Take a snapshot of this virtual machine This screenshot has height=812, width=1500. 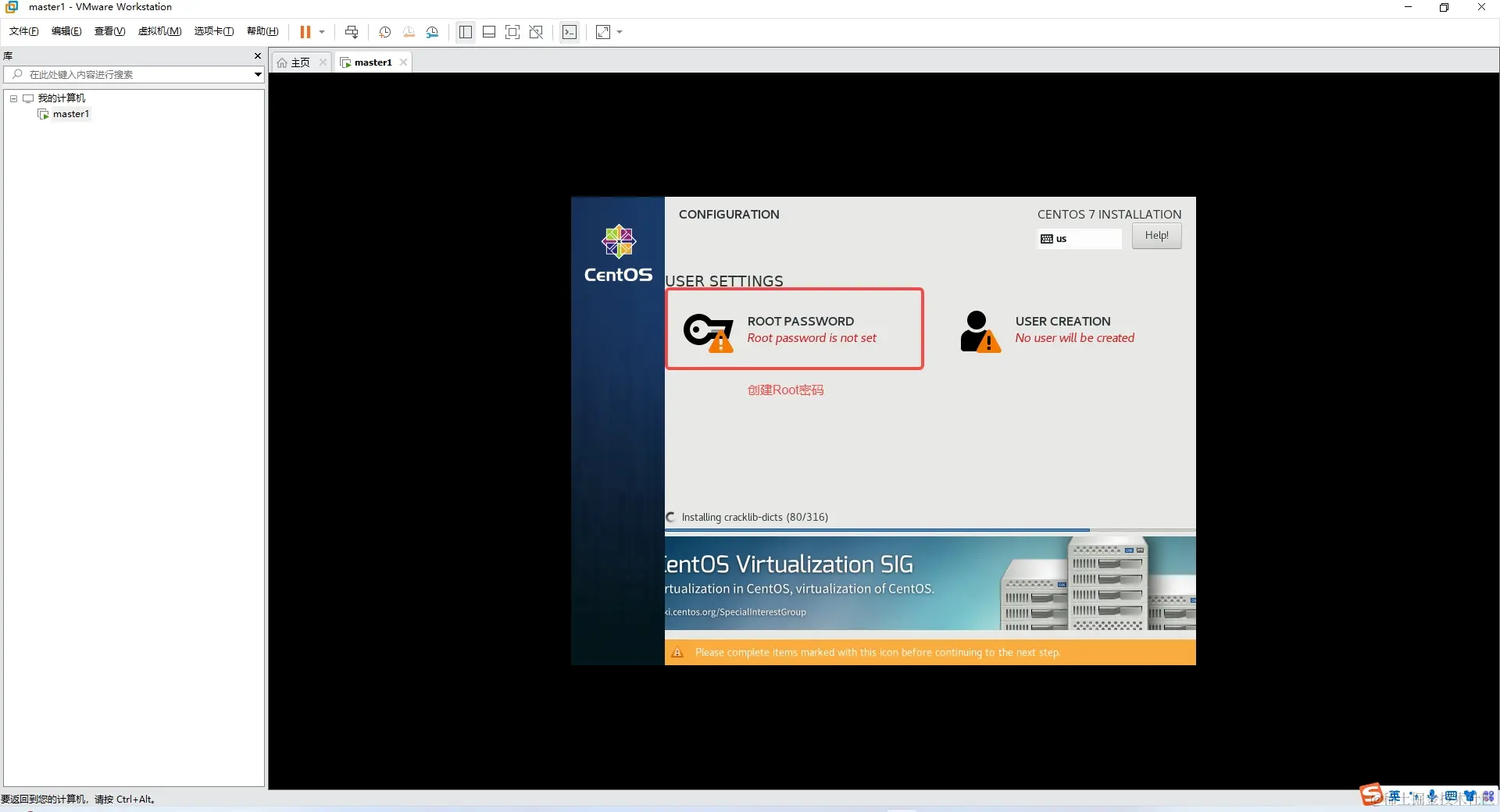click(x=384, y=32)
